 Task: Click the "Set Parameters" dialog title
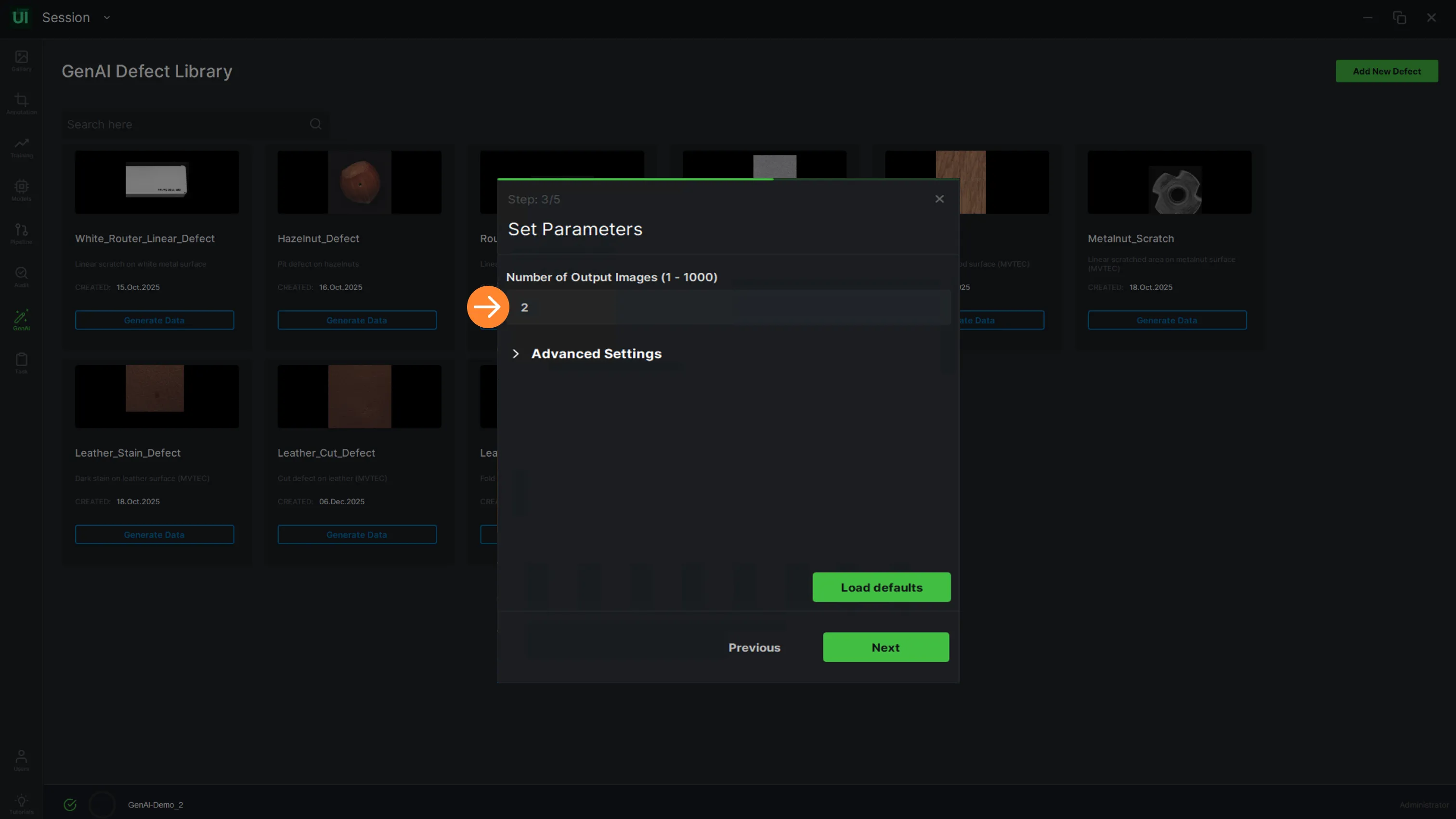pyautogui.click(x=575, y=229)
